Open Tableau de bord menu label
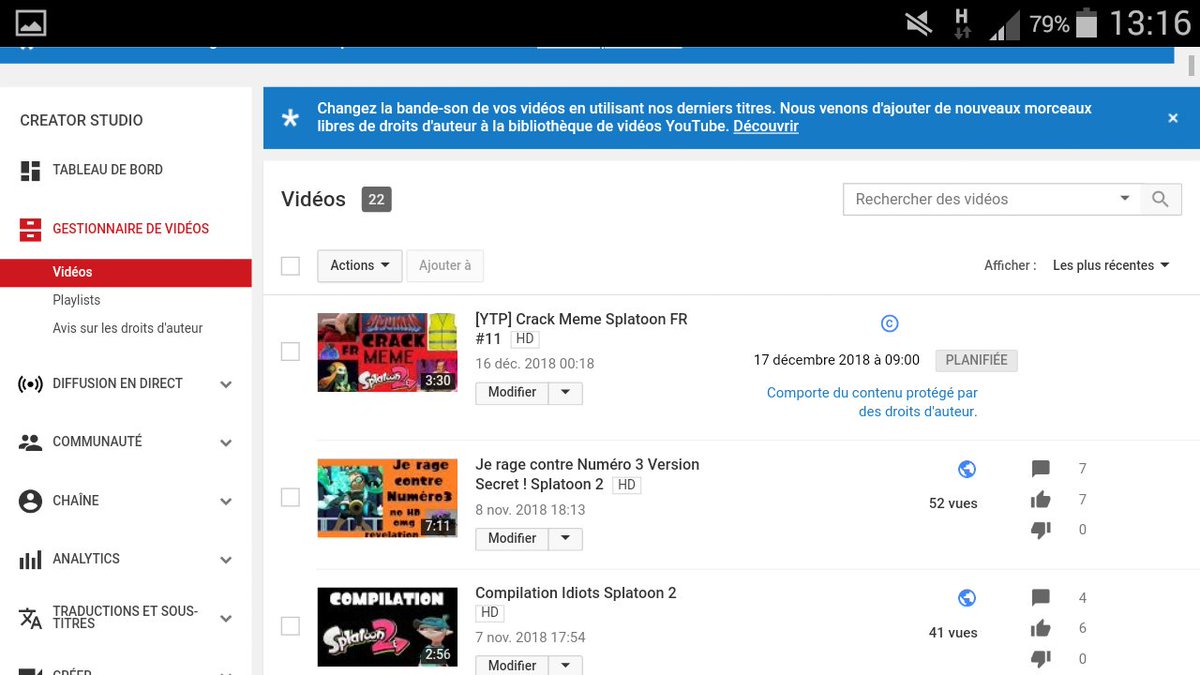 (x=108, y=170)
